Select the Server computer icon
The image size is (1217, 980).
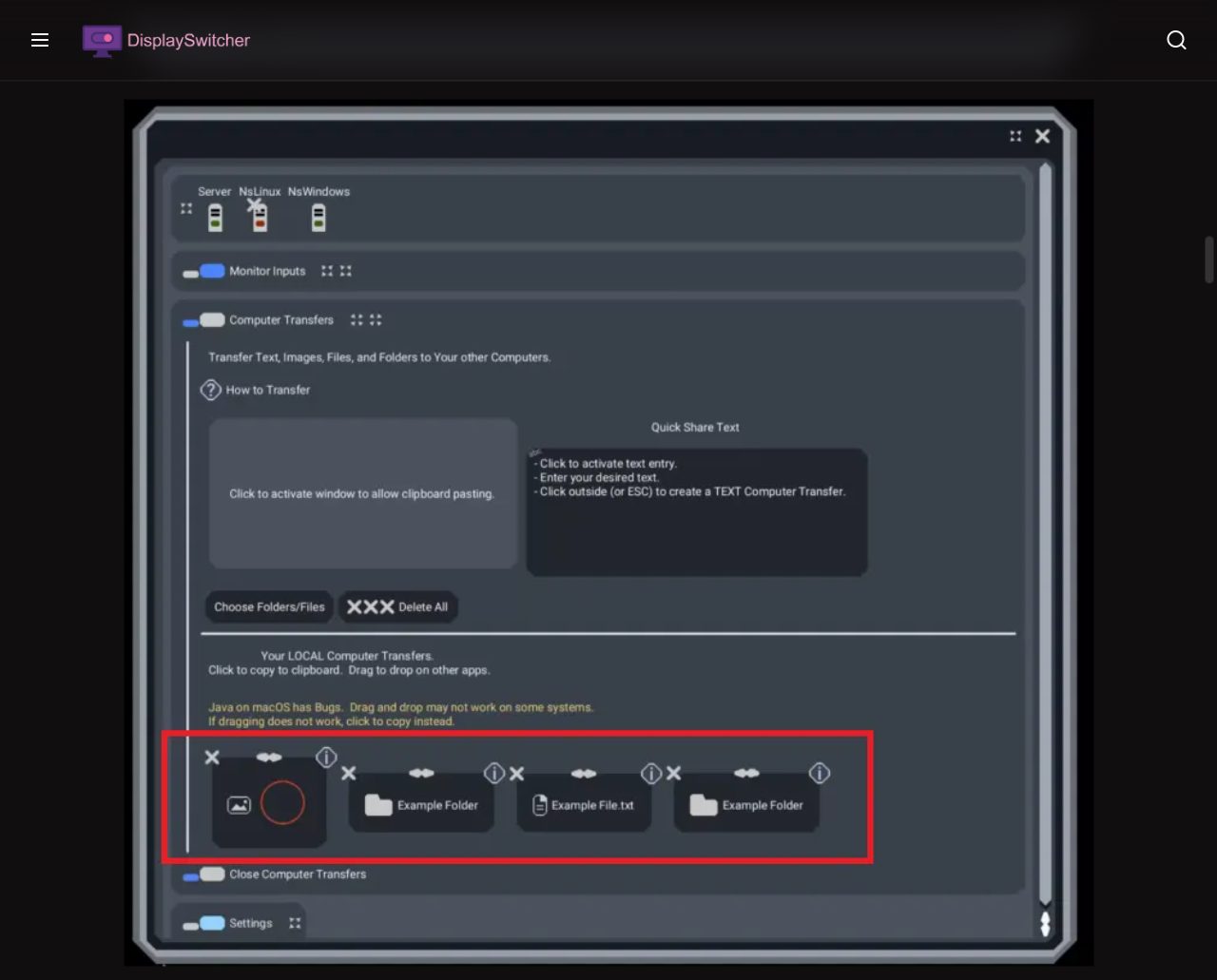(x=216, y=218)
